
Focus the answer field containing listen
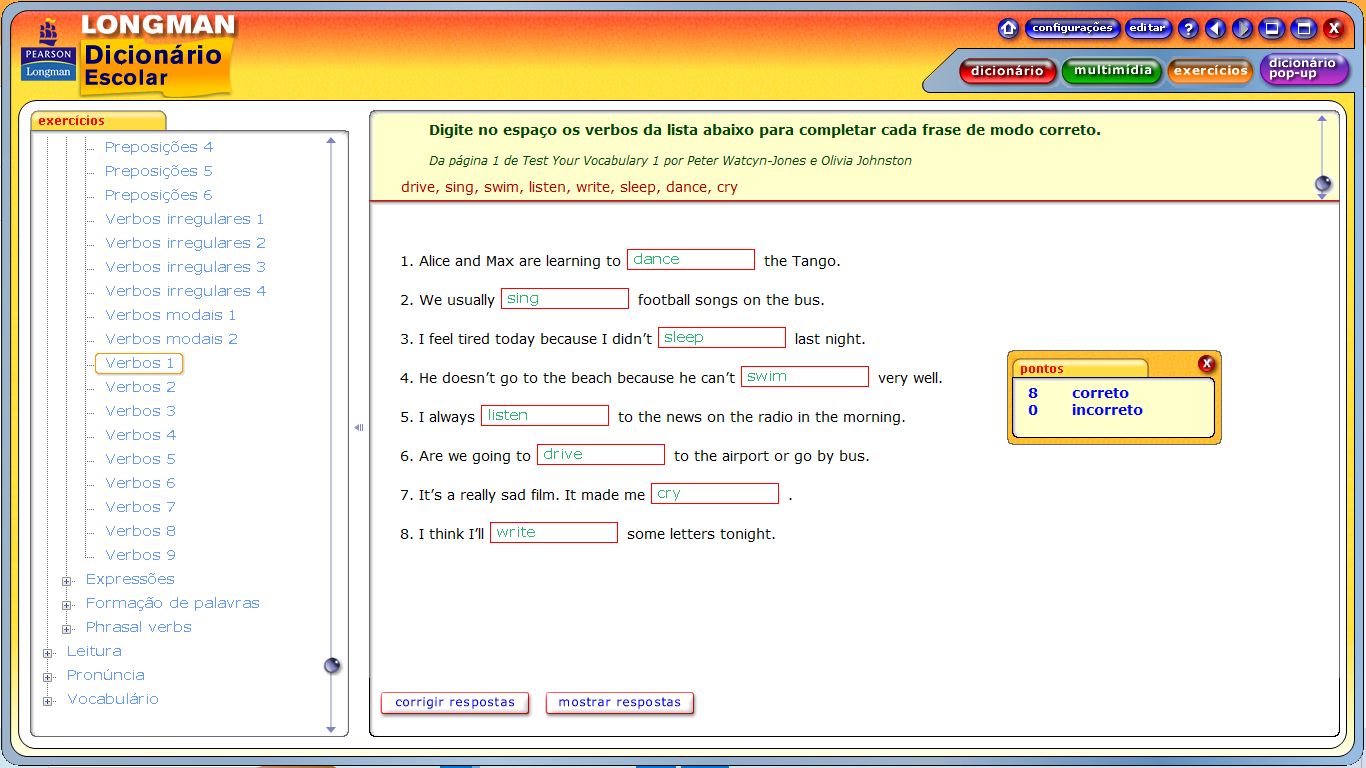[x=545, y=416]
